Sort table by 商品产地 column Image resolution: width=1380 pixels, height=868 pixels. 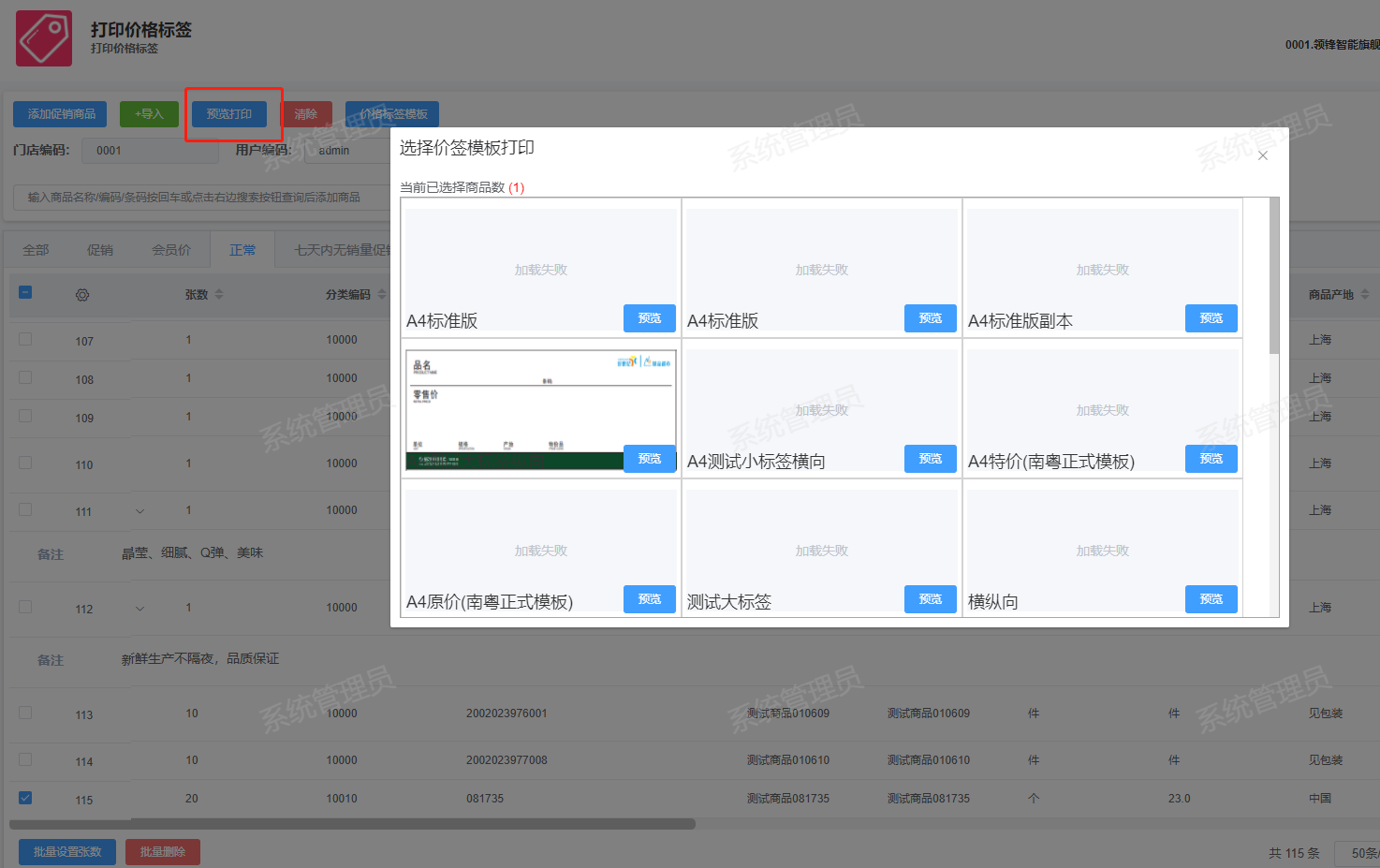pos(1364,294)
